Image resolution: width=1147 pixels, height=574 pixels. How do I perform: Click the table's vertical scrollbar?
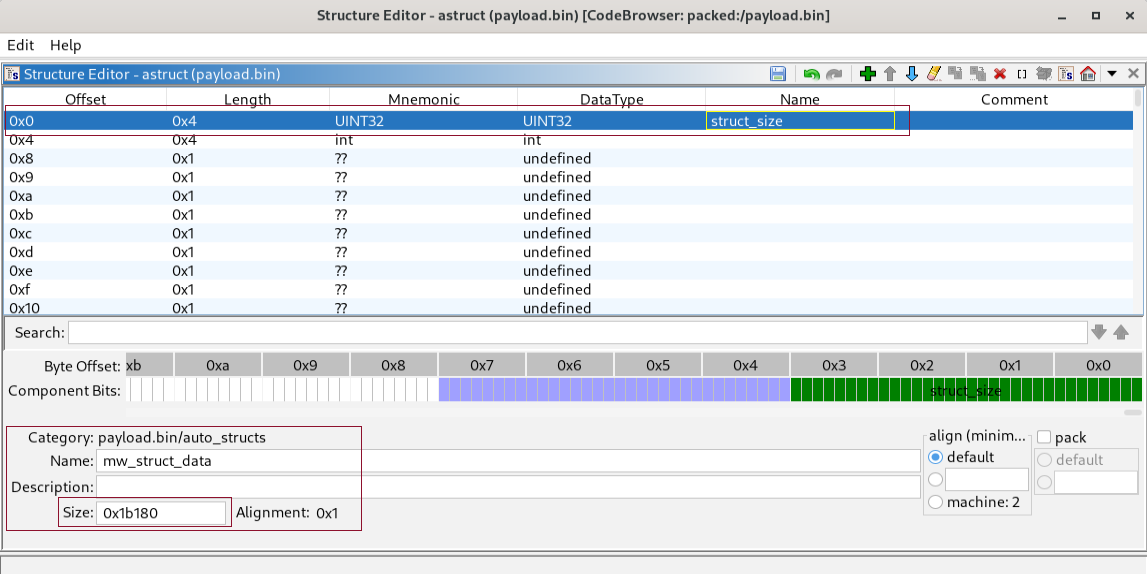tap(1137, 202)
